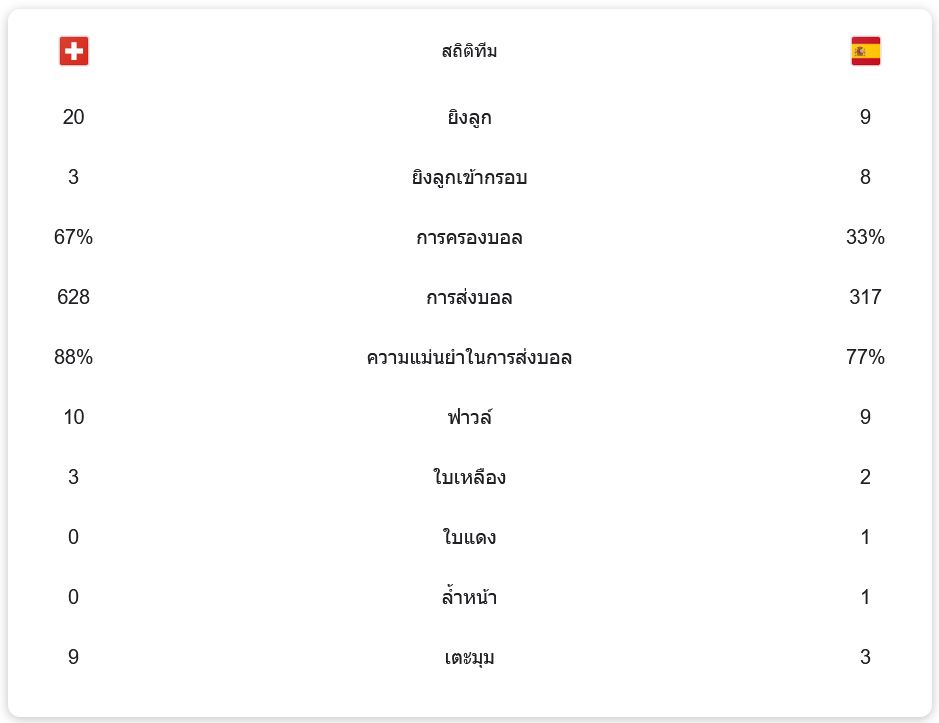Image resolution: width=939 pixels, height=723 pixels.
Task: Click the เตะมุม corners label
Action: (469, 658)
